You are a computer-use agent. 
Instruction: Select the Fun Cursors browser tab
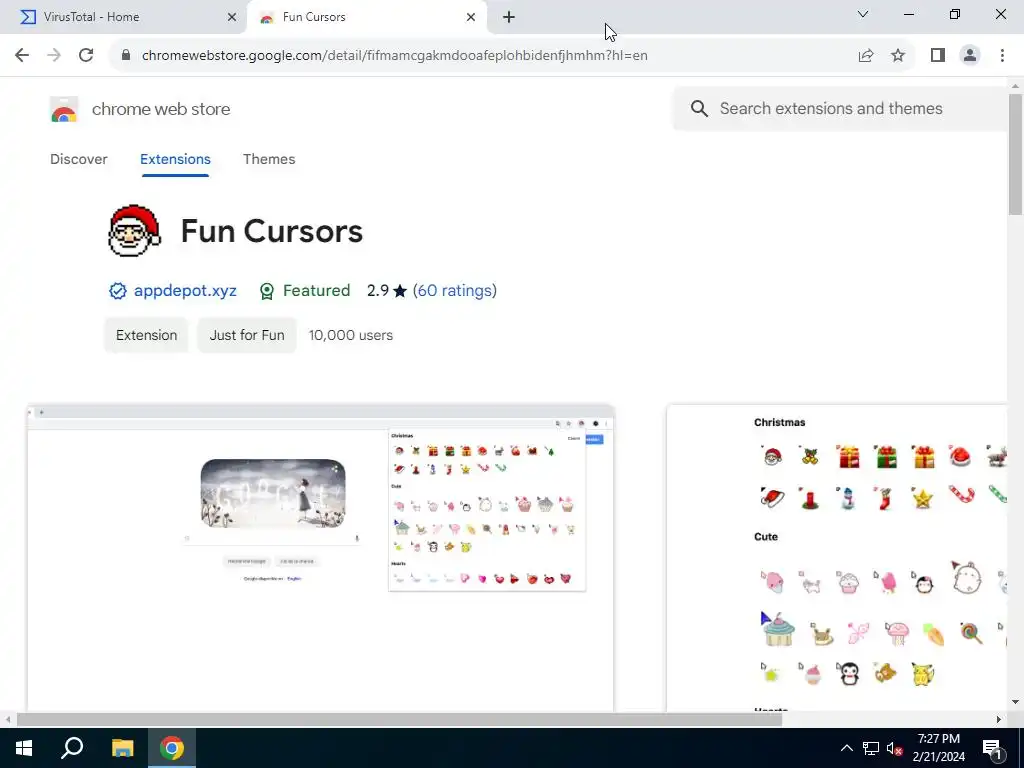tap(366, 17)
